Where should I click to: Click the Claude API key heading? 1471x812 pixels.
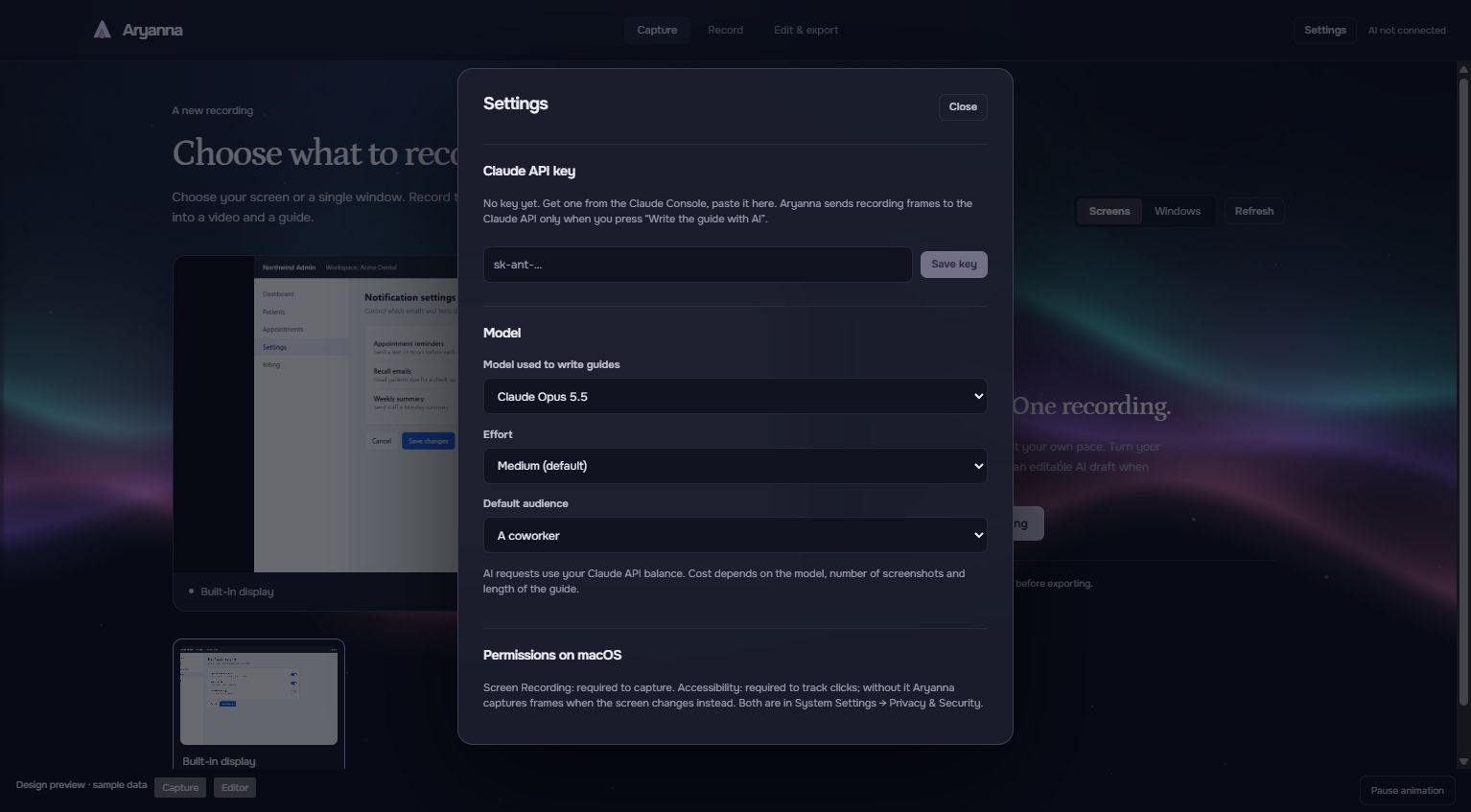tap(529, 171)
